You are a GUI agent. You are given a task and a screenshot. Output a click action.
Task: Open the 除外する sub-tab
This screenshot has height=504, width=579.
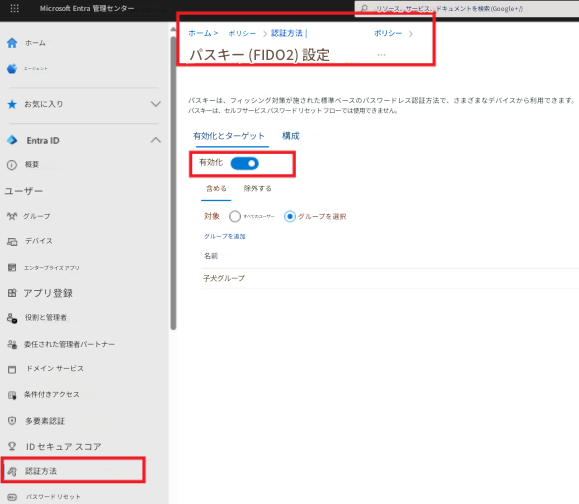[x=258, y=189]
